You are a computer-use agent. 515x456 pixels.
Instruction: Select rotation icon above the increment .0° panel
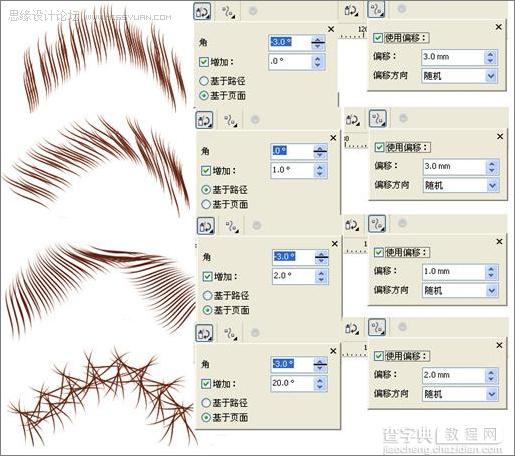coord(202,11)
